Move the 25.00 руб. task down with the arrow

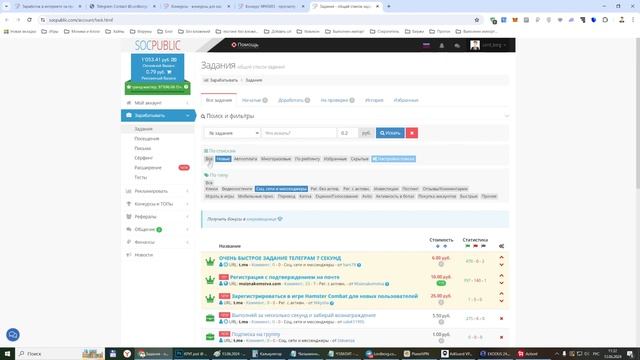coord(501,301)
